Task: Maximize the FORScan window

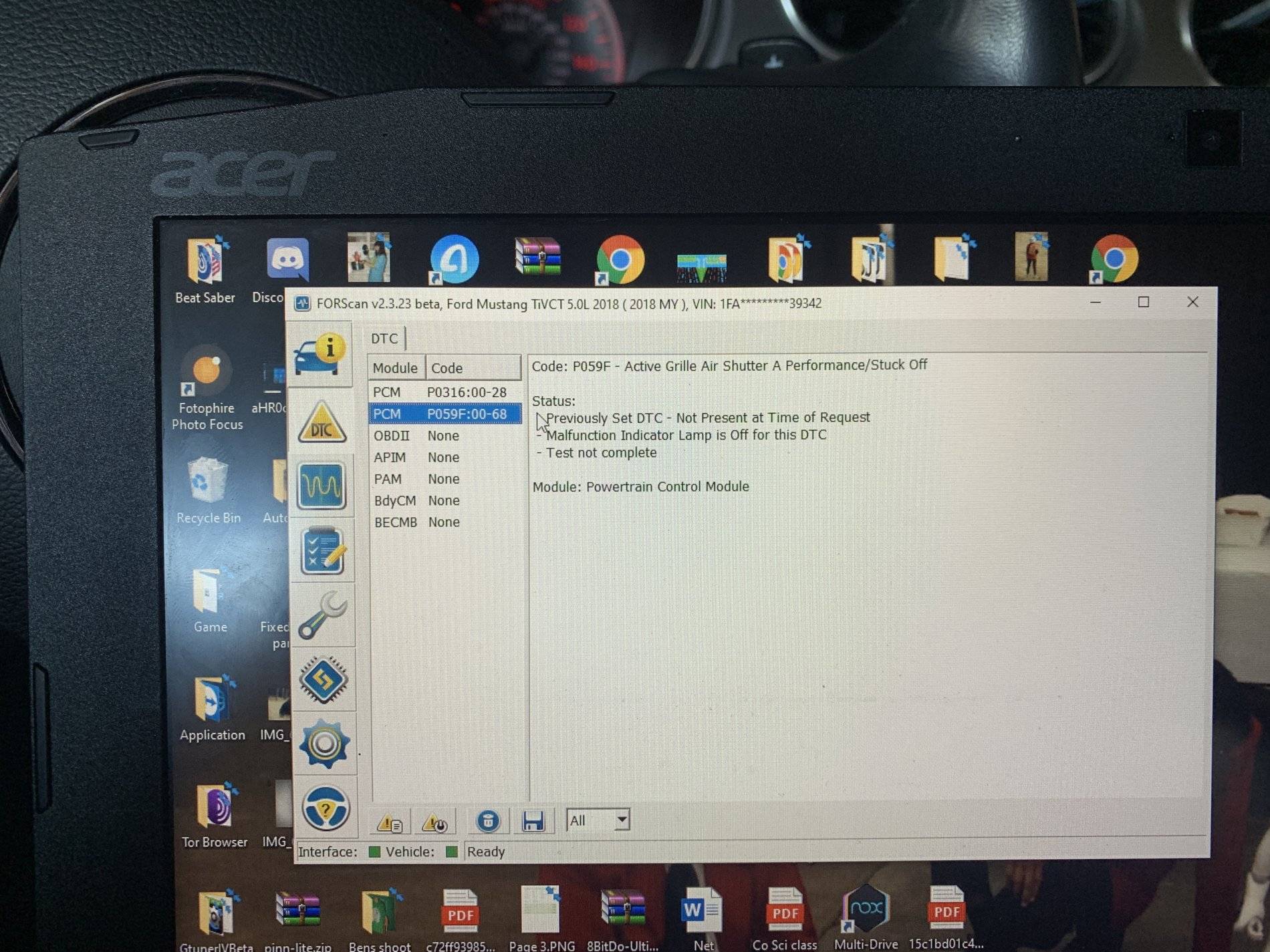Action: click(1144, 302)
